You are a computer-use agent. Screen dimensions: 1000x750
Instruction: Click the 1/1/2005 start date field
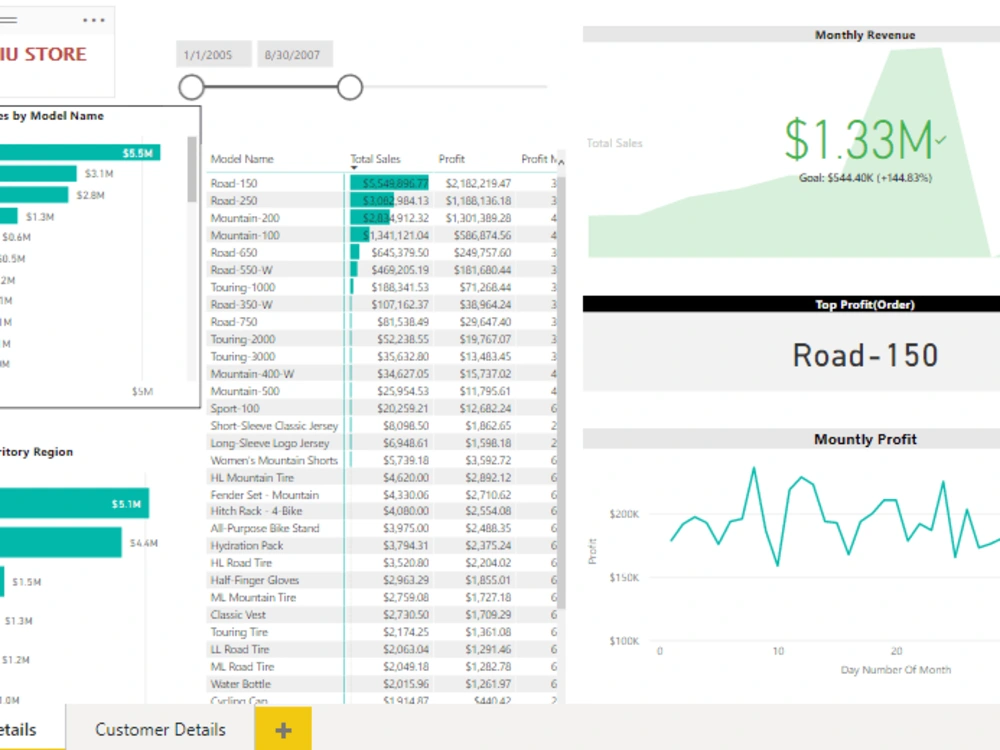coord(213,54)
